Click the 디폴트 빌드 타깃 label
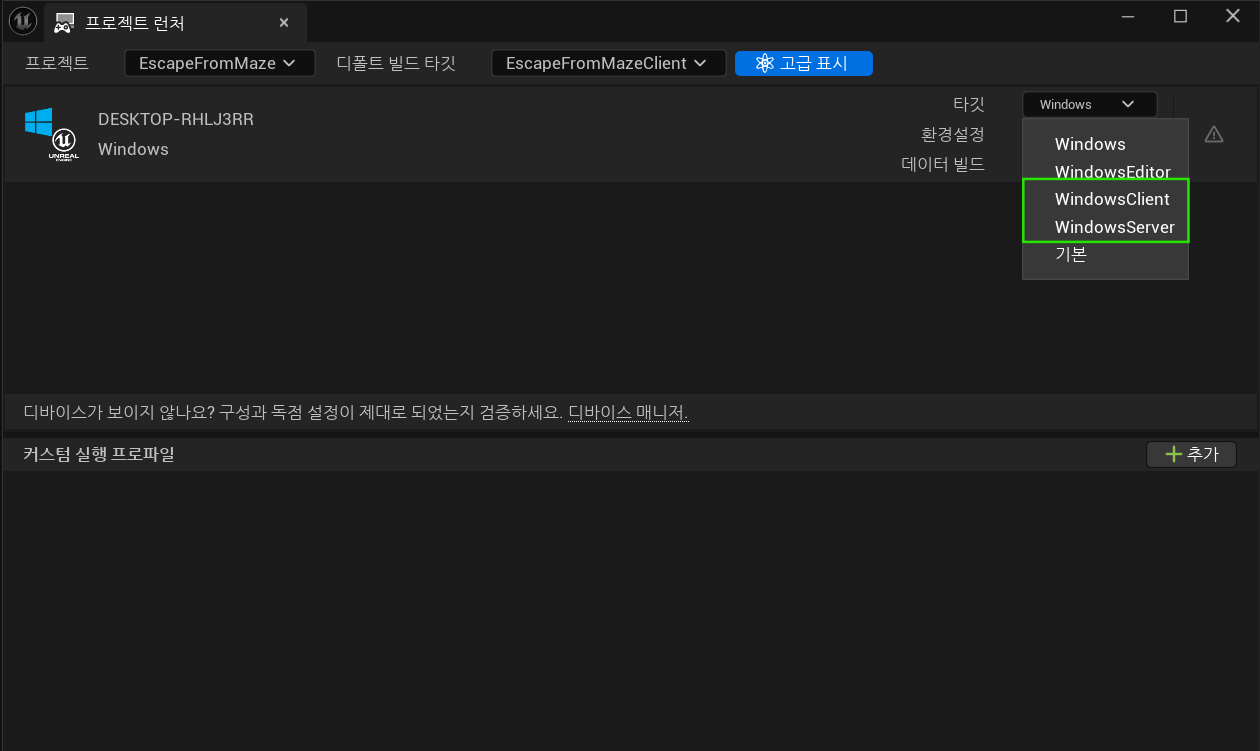The width and height of the screenshot is (1260, 751). [x=396, y=63]
